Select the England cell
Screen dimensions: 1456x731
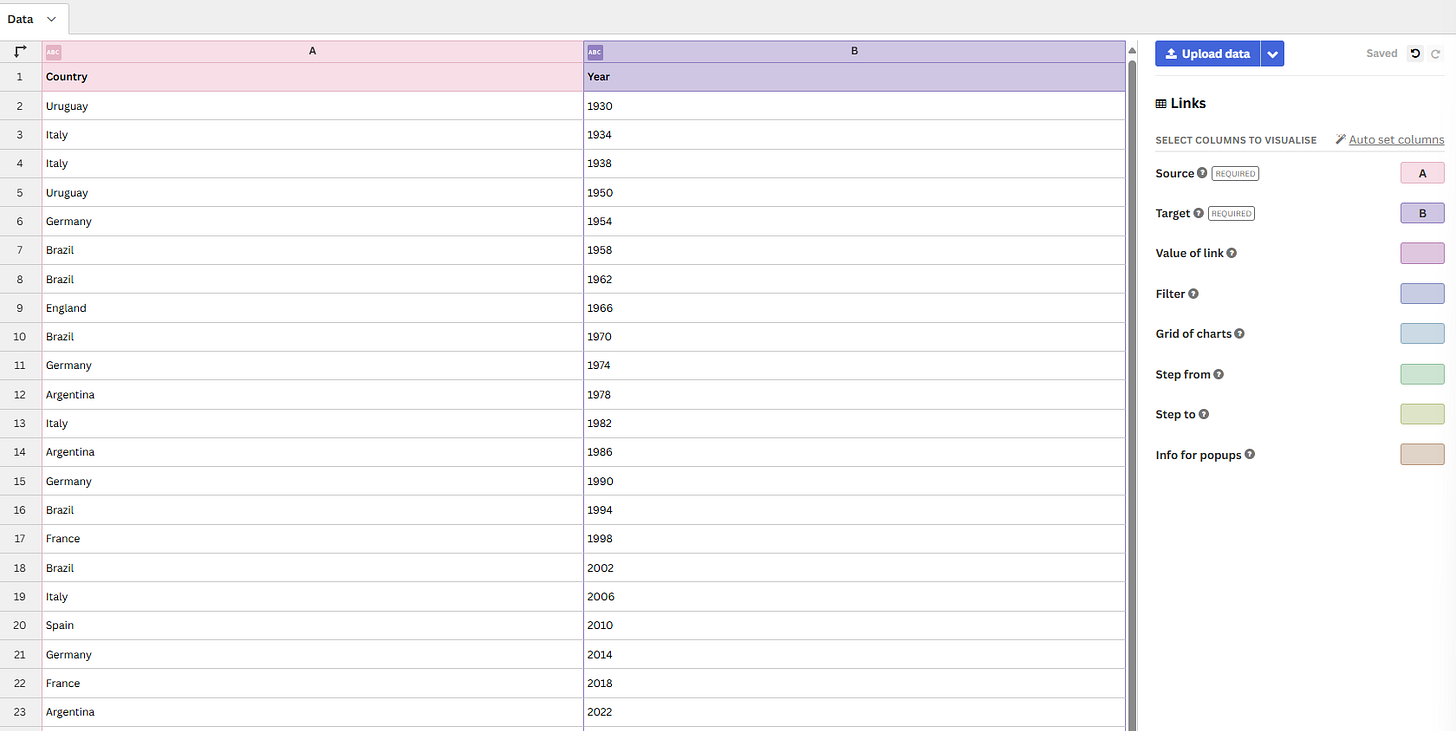[x=313, y=308]
